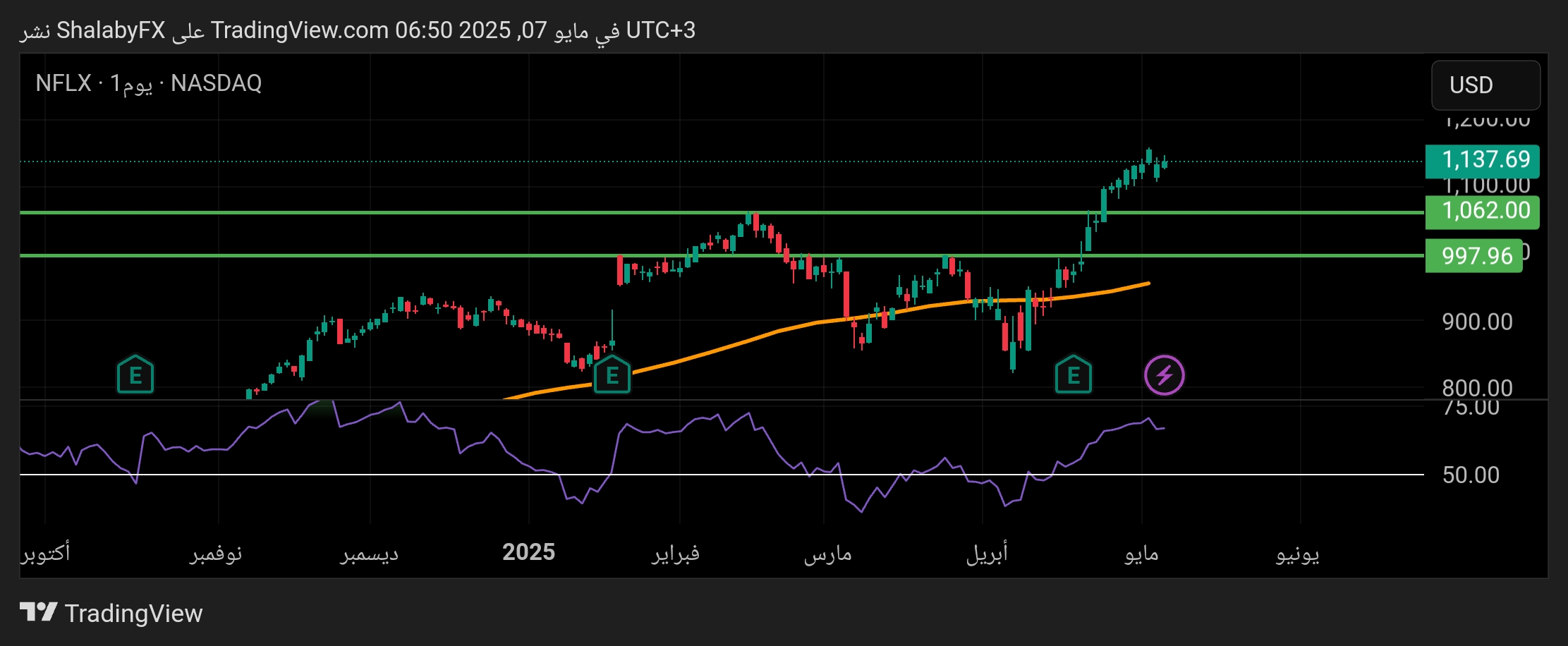Screen dimensions: 1568x646
Task: Click the 800.00 price axis value
Action: [x=1477, y=388]
